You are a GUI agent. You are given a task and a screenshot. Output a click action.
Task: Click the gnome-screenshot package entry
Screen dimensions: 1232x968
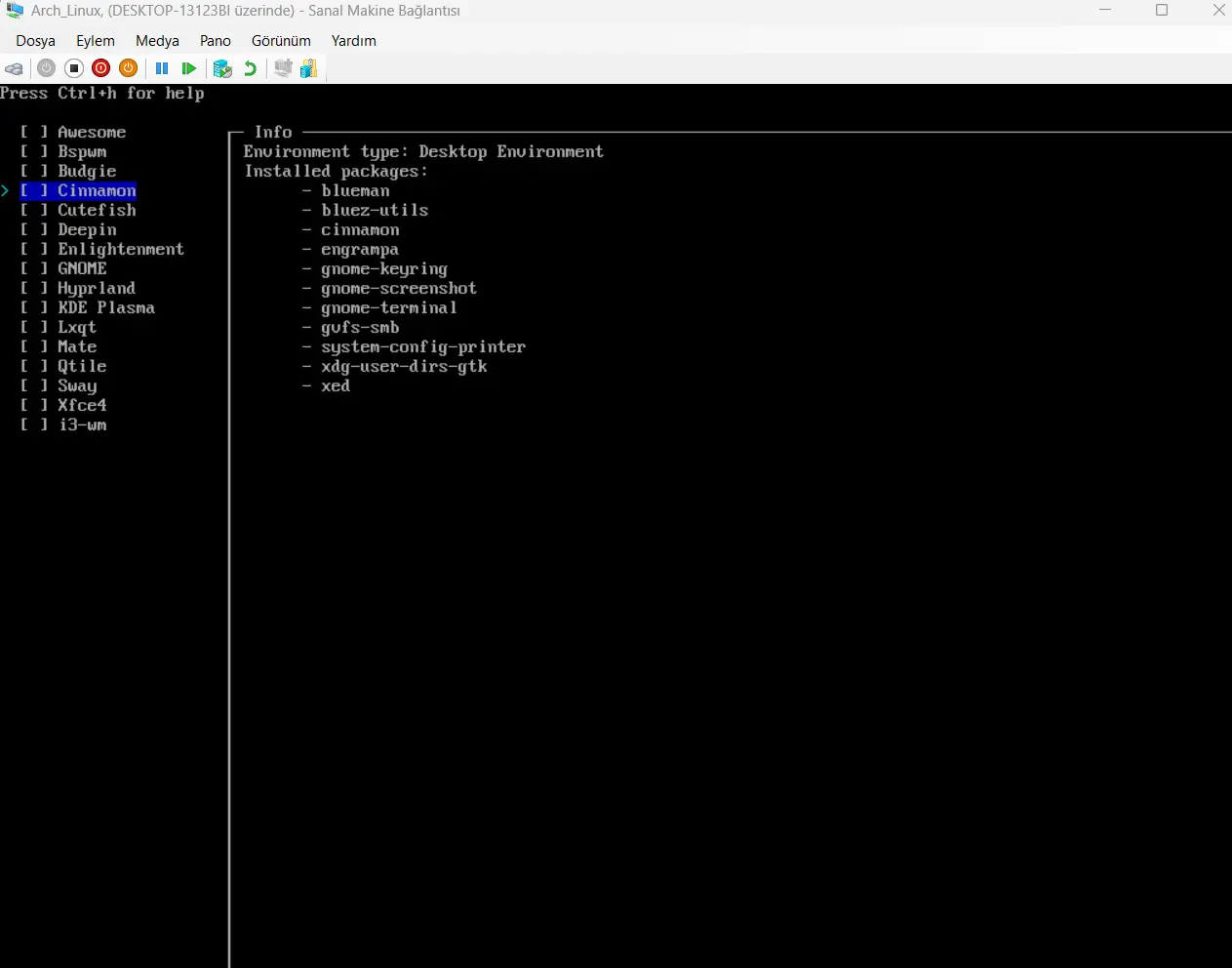(399, 288)
